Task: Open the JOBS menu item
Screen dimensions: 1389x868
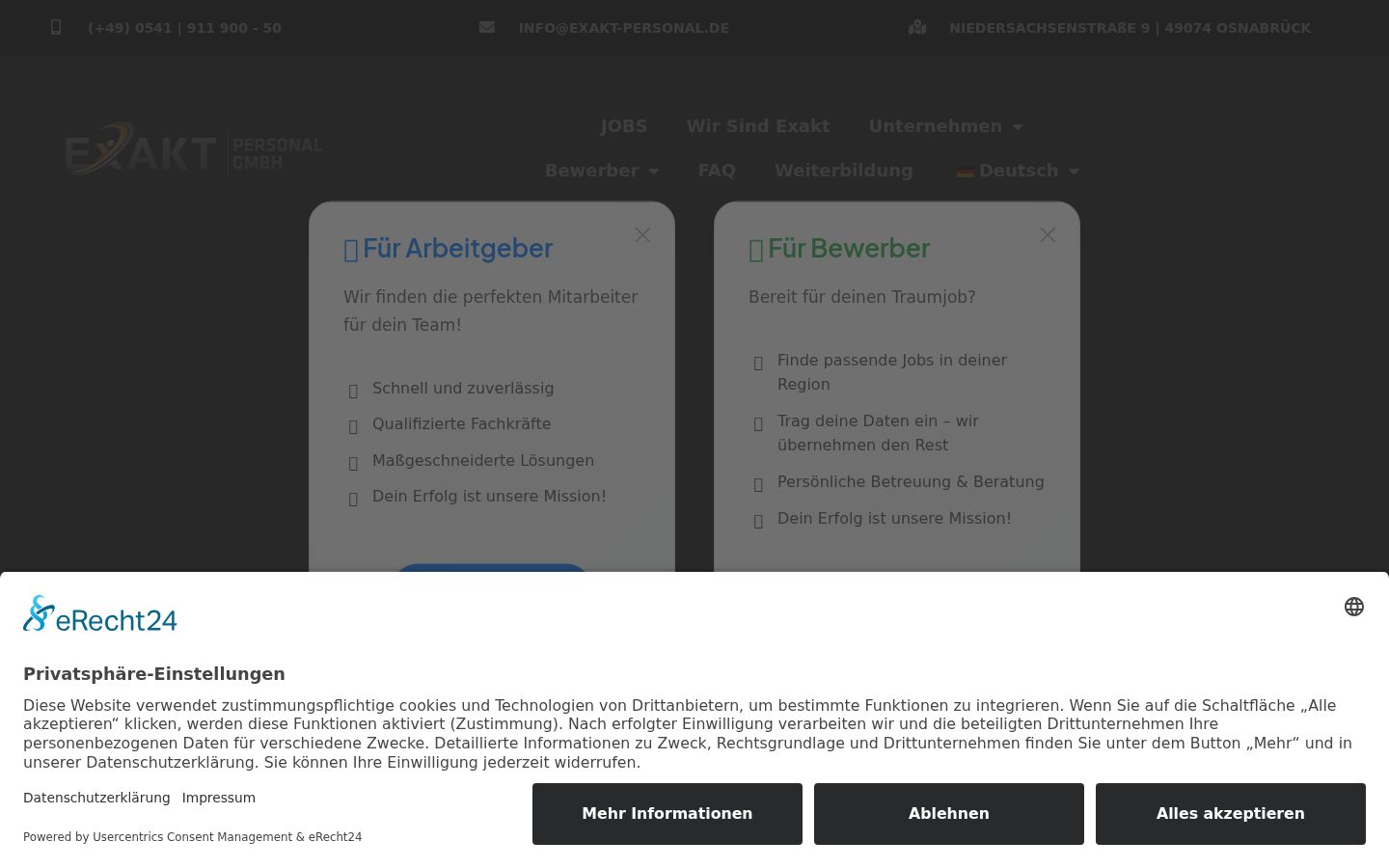Action: coord(624,126)
